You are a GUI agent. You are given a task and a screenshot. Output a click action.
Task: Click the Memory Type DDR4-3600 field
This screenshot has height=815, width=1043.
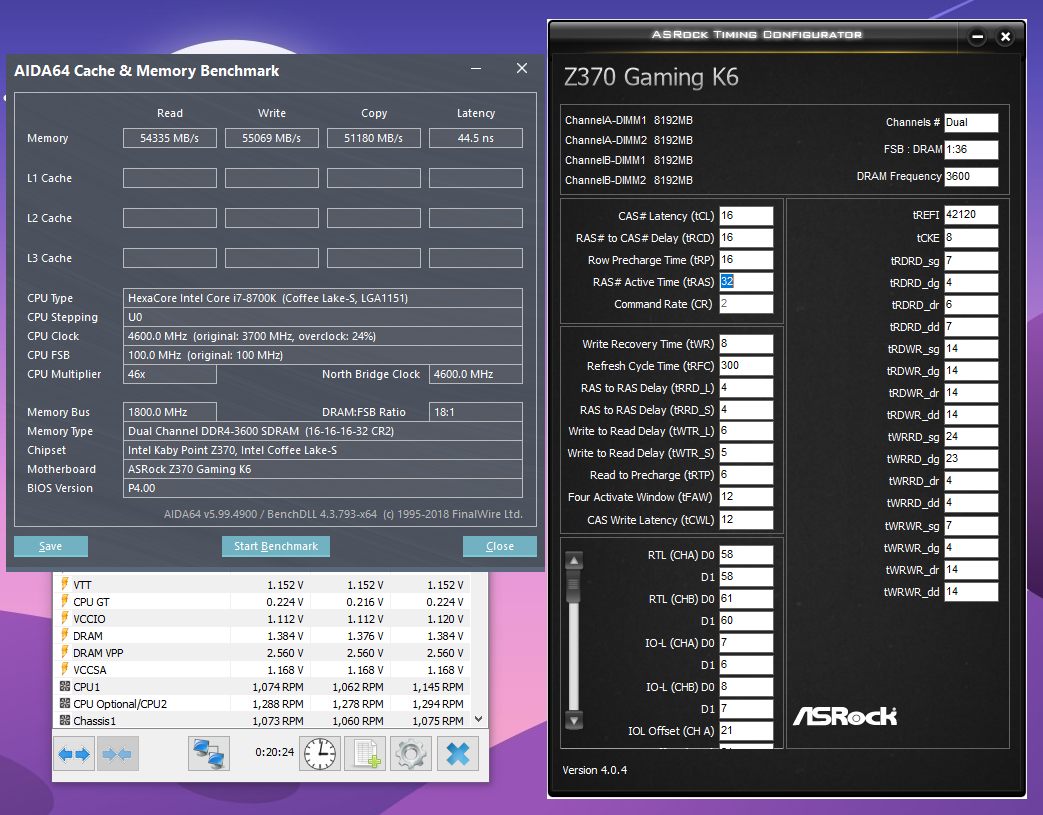(323, 431)
